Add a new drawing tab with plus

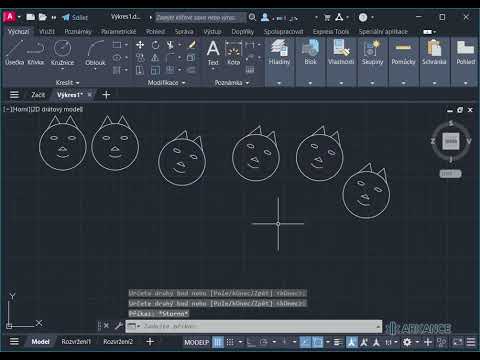tap(106, 95)
